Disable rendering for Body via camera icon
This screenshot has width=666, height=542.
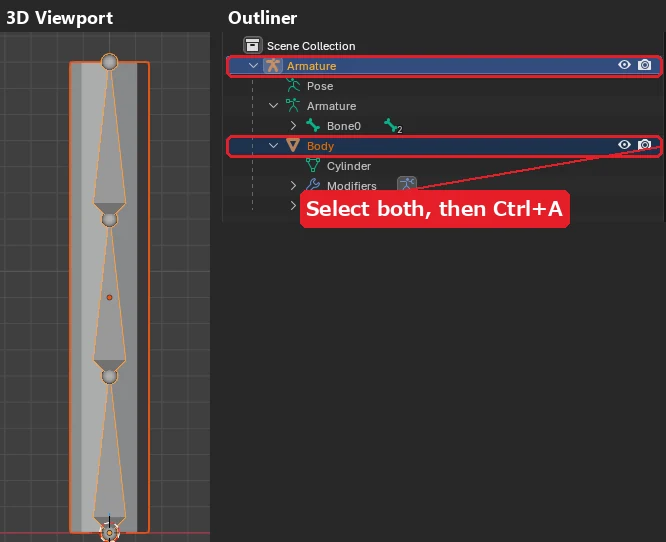coord(644,145)
